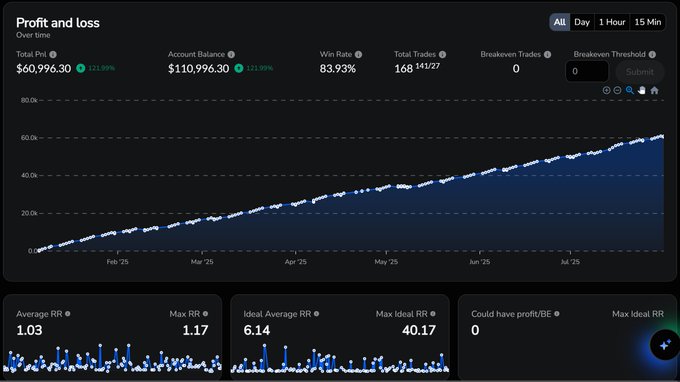Click the chart zoom out icon
Viewport: 680px width, 382px height.
click(x=617, y=90)
